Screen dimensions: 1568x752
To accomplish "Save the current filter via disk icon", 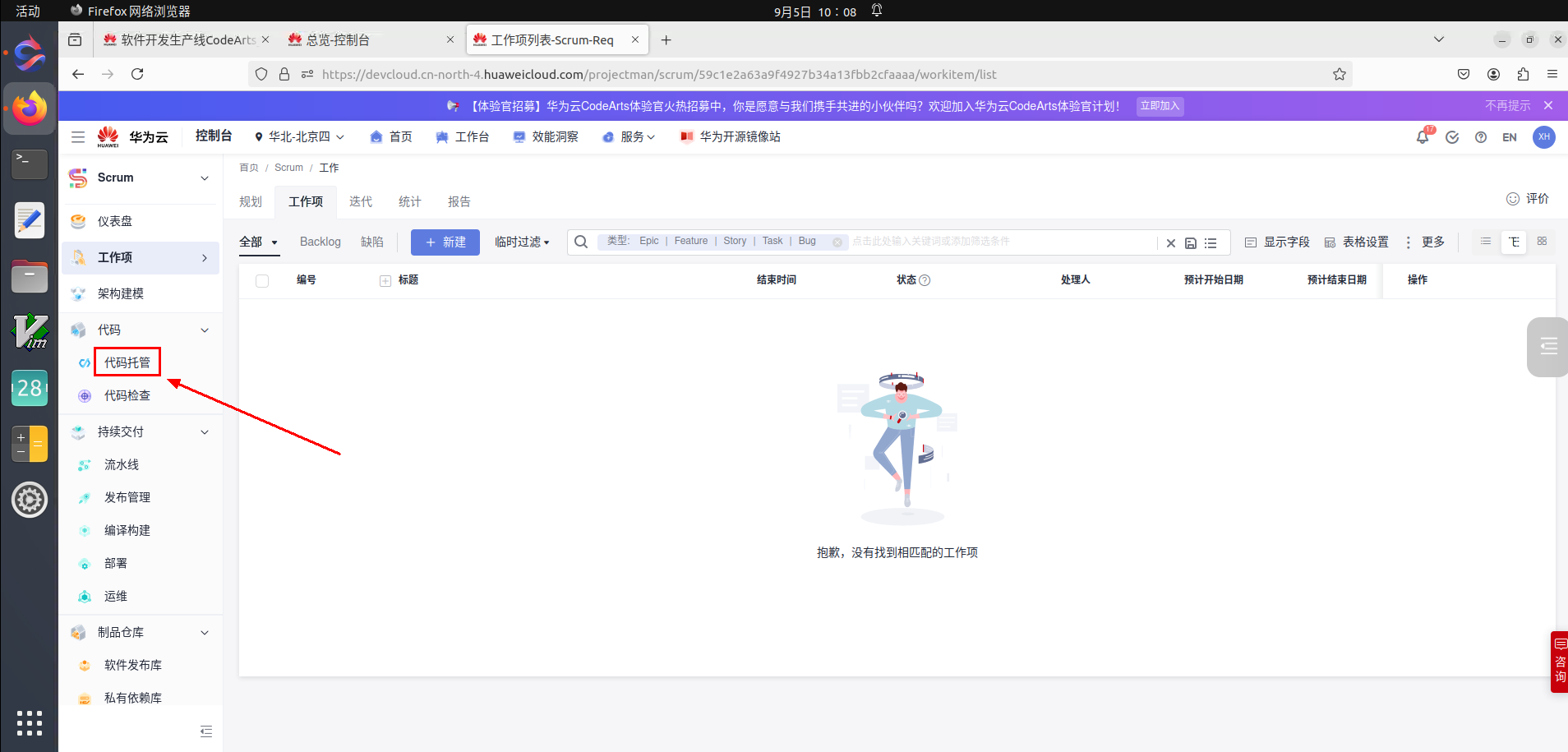I will point(1191,243).
